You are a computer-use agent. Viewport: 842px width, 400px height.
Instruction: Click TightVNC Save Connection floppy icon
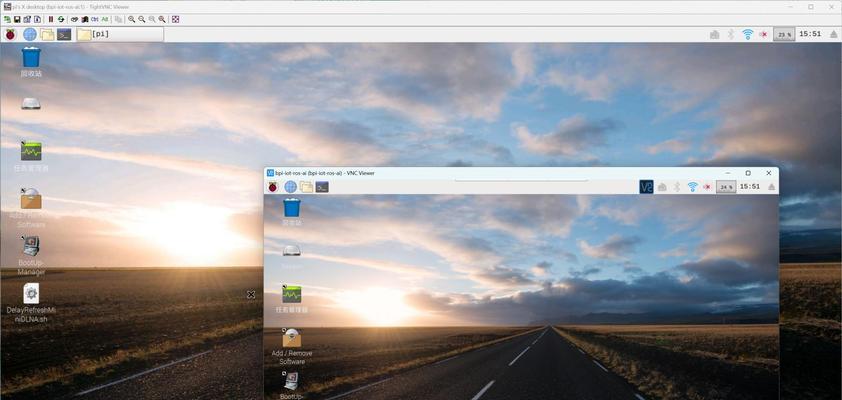click(x=17, y=19)
